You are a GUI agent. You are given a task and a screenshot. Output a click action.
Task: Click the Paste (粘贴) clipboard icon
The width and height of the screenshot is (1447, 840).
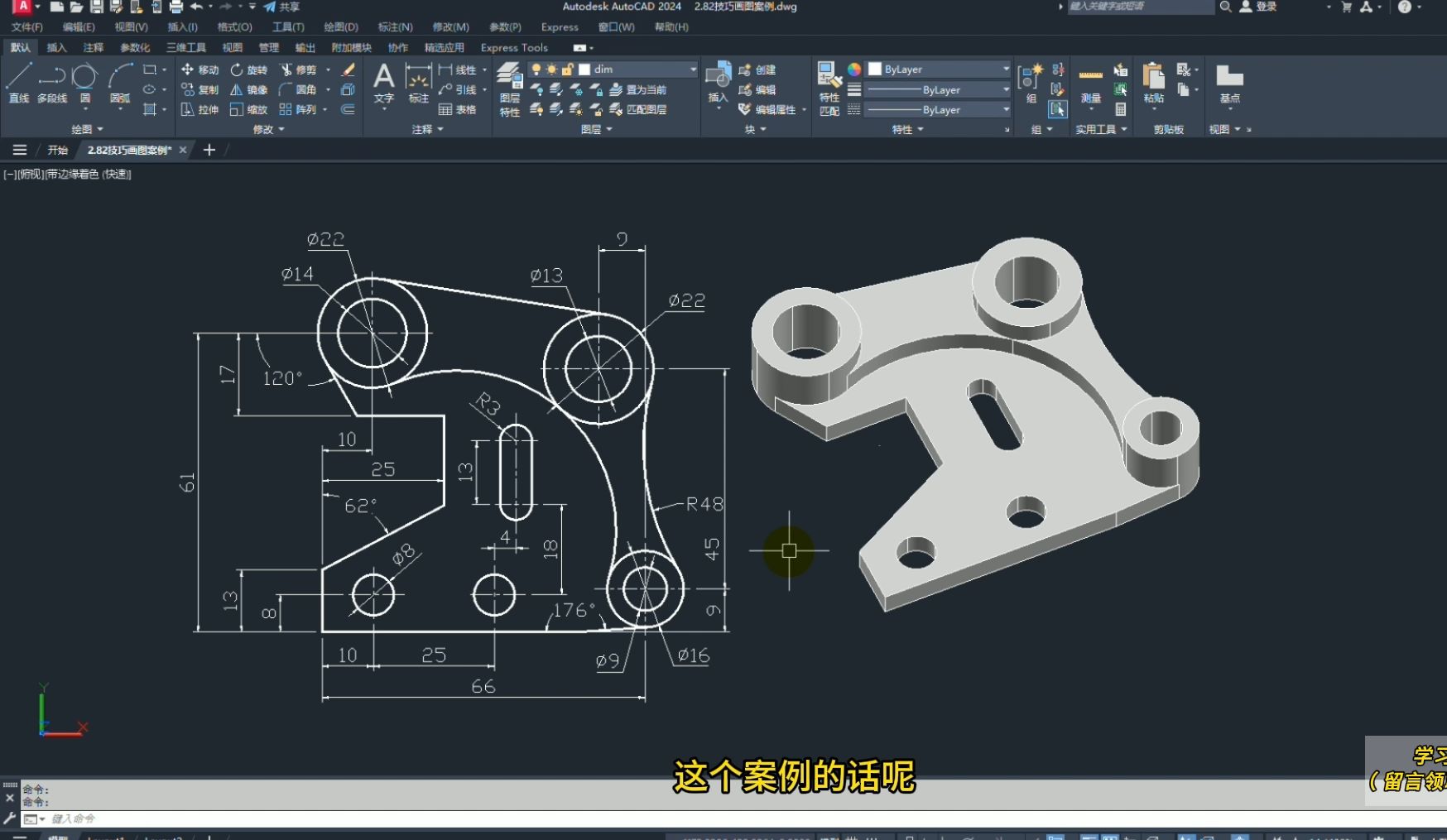(x=1153, y=82)
